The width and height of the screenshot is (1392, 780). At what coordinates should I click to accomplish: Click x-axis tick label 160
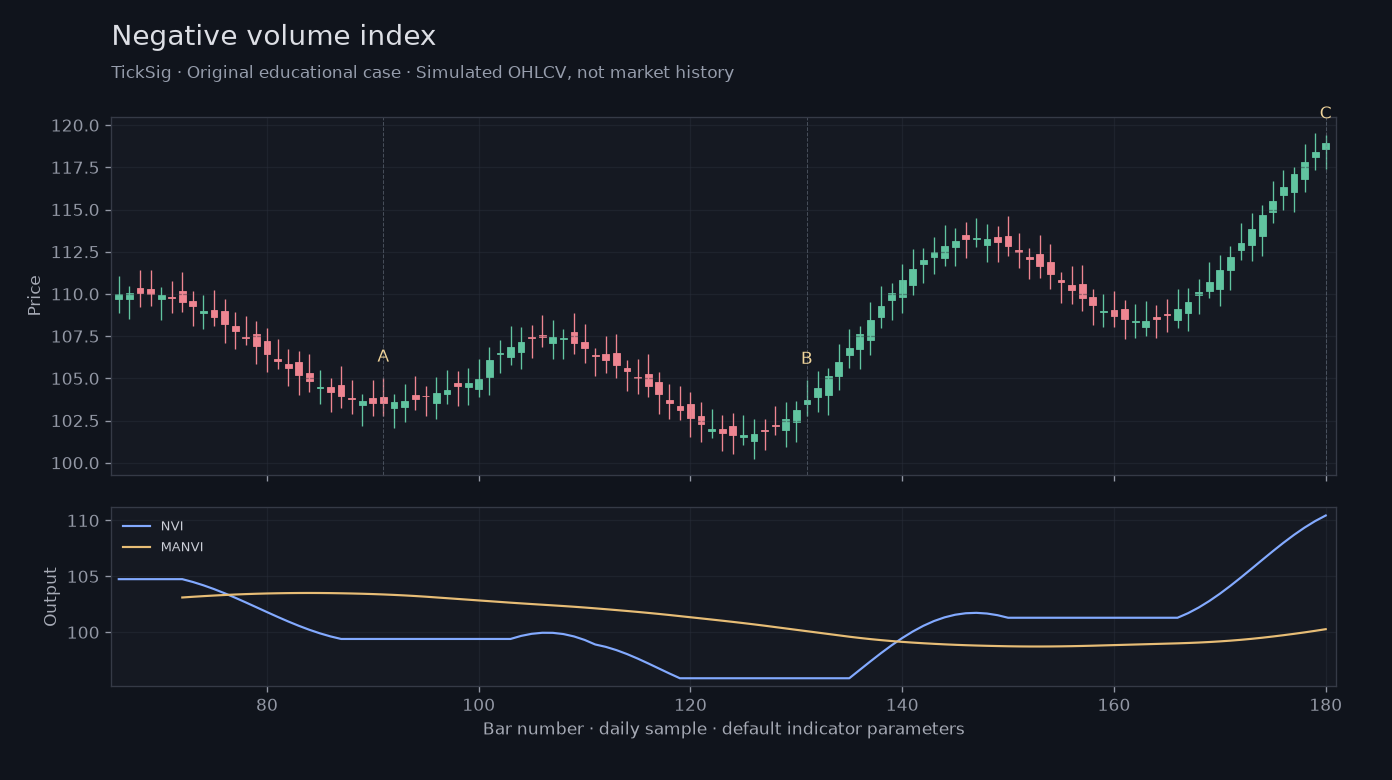point(1114,703)
